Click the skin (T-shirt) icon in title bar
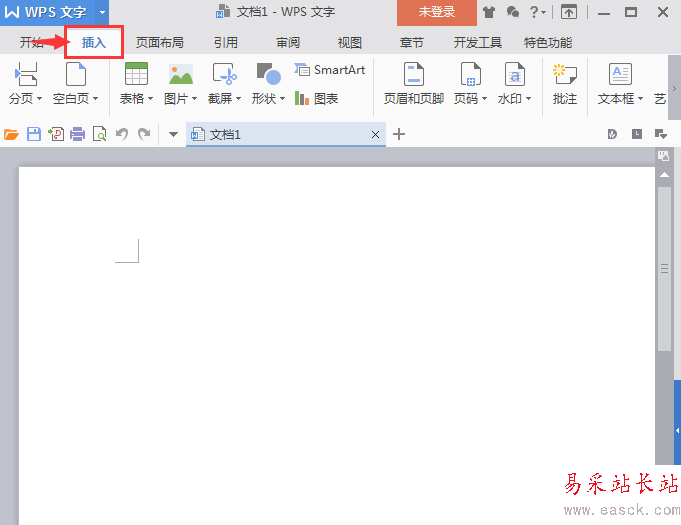 (x=489, y=12)
